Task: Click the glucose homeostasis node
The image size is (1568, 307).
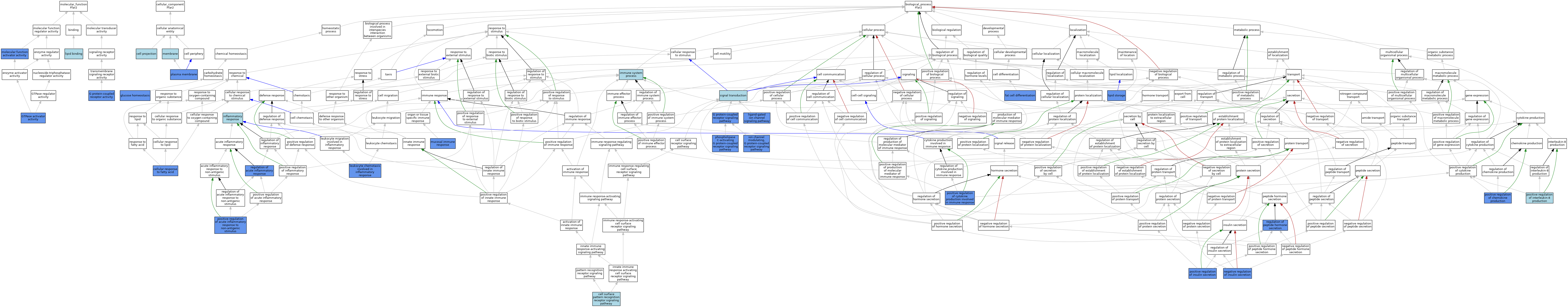Action: coord(135,96)
